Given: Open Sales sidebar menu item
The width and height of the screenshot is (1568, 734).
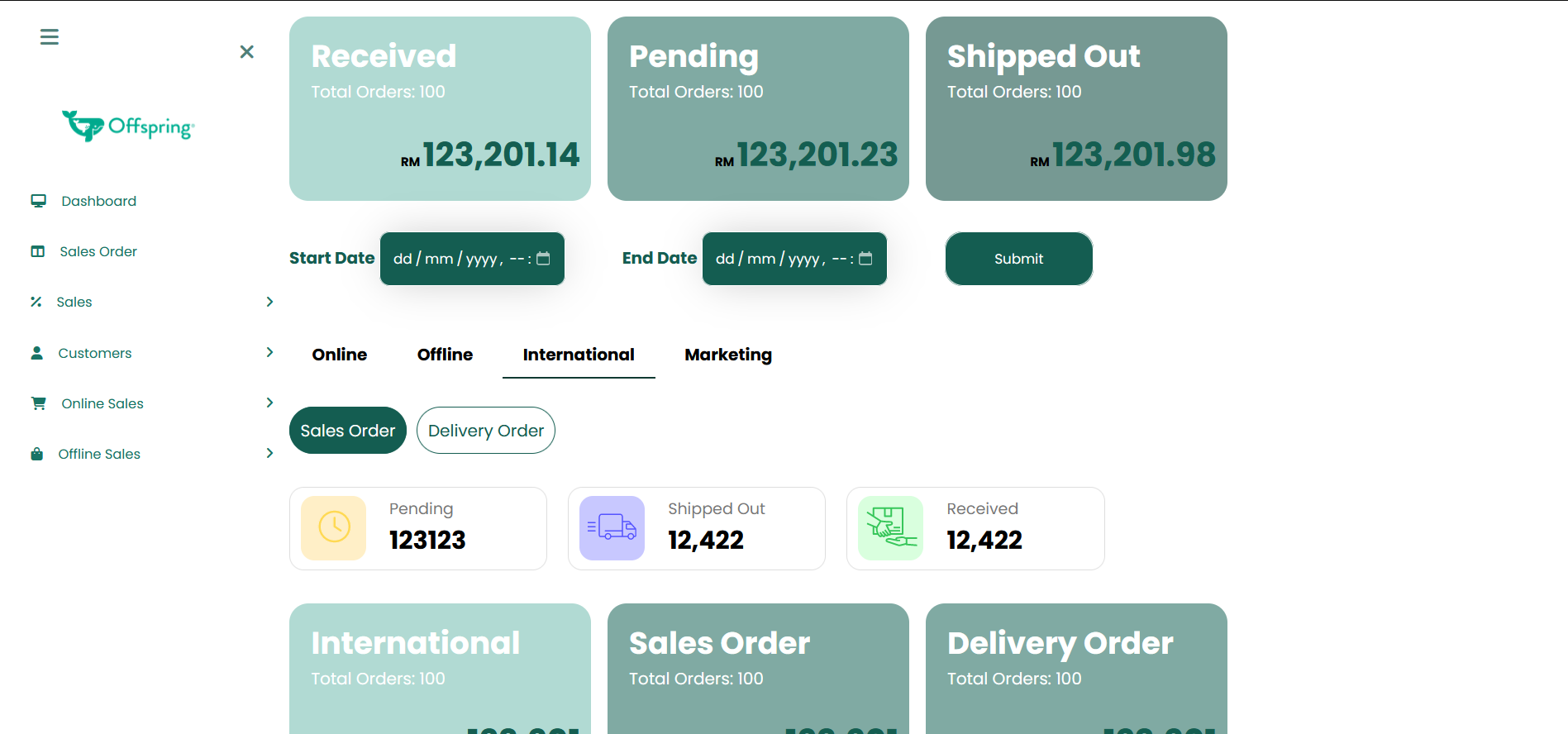Looking at the screenshot, I should 74,302.
